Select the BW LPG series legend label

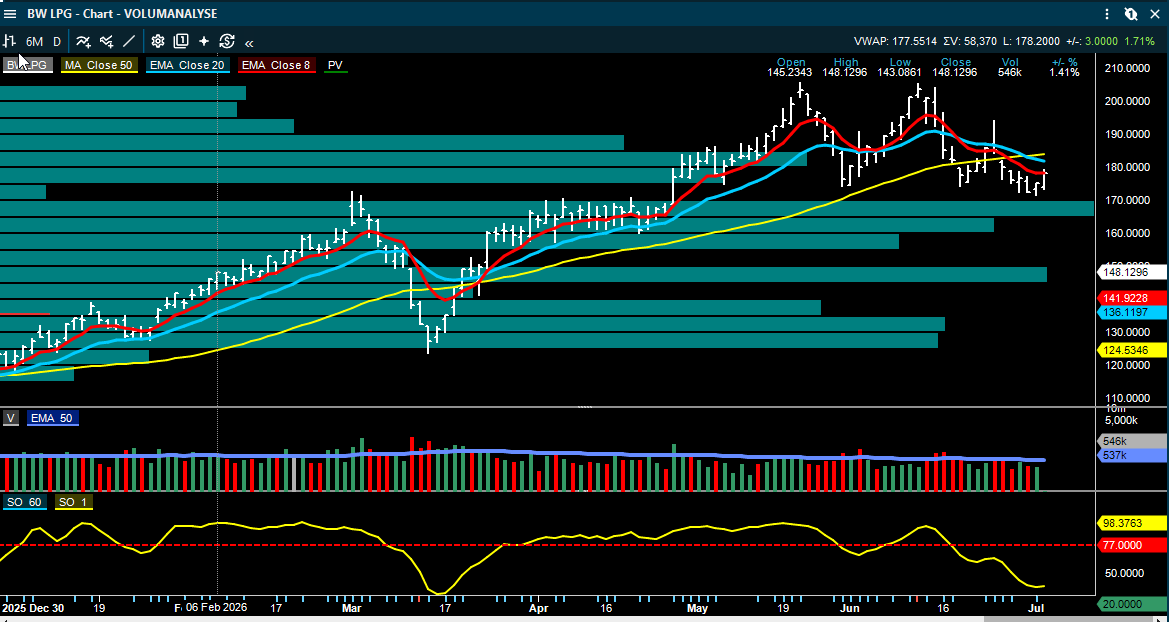28,66
